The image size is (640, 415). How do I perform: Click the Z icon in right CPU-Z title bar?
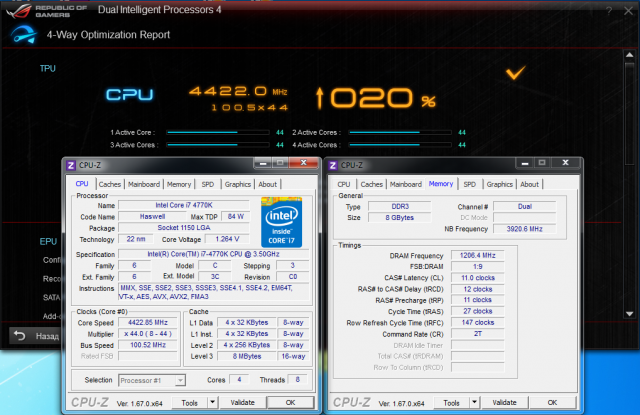click(333, 165)
